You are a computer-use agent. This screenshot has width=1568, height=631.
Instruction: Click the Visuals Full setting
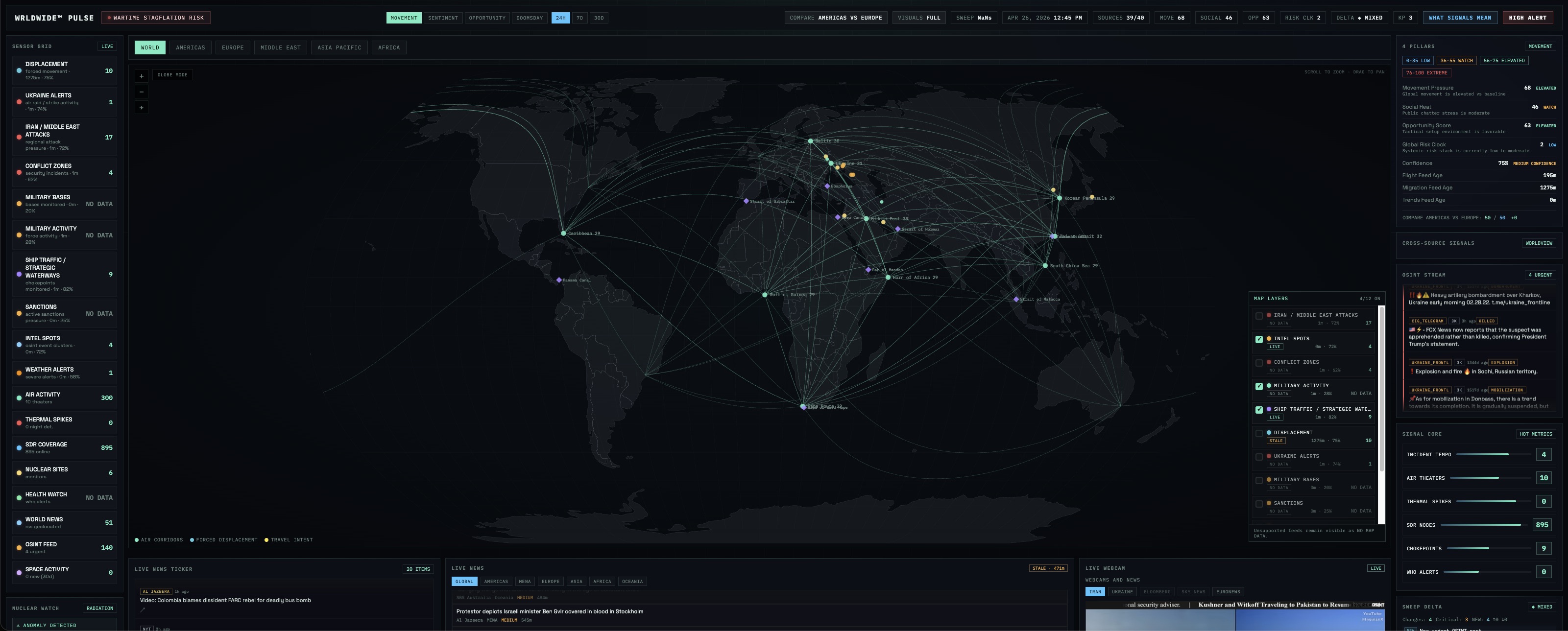coord(918,18)
